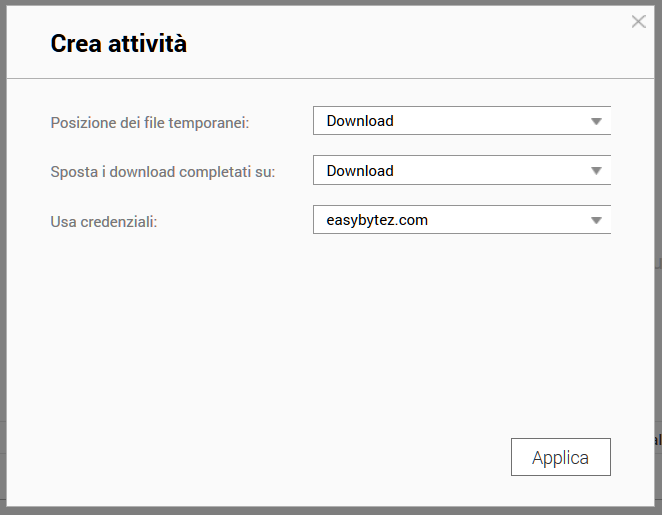Expand the Sposta i download completati su dropdown
The width and height of the screenshot is (662, 515).
pyautogui.click(x=460, y=171)
